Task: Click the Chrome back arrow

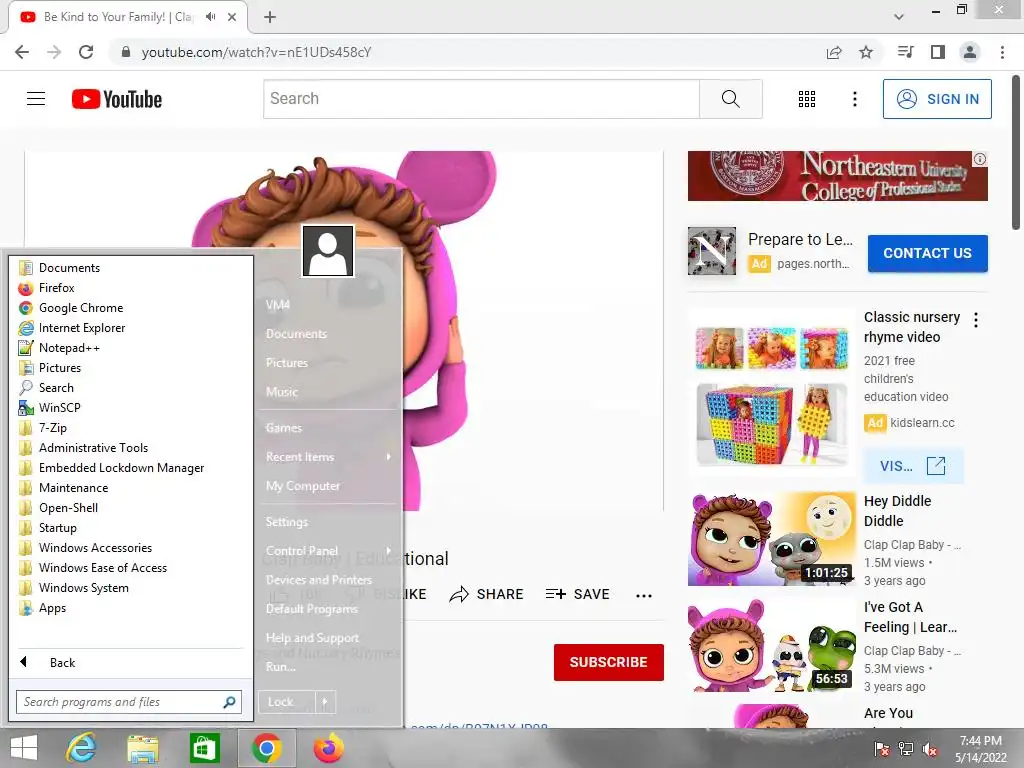Action: (22, 52)
